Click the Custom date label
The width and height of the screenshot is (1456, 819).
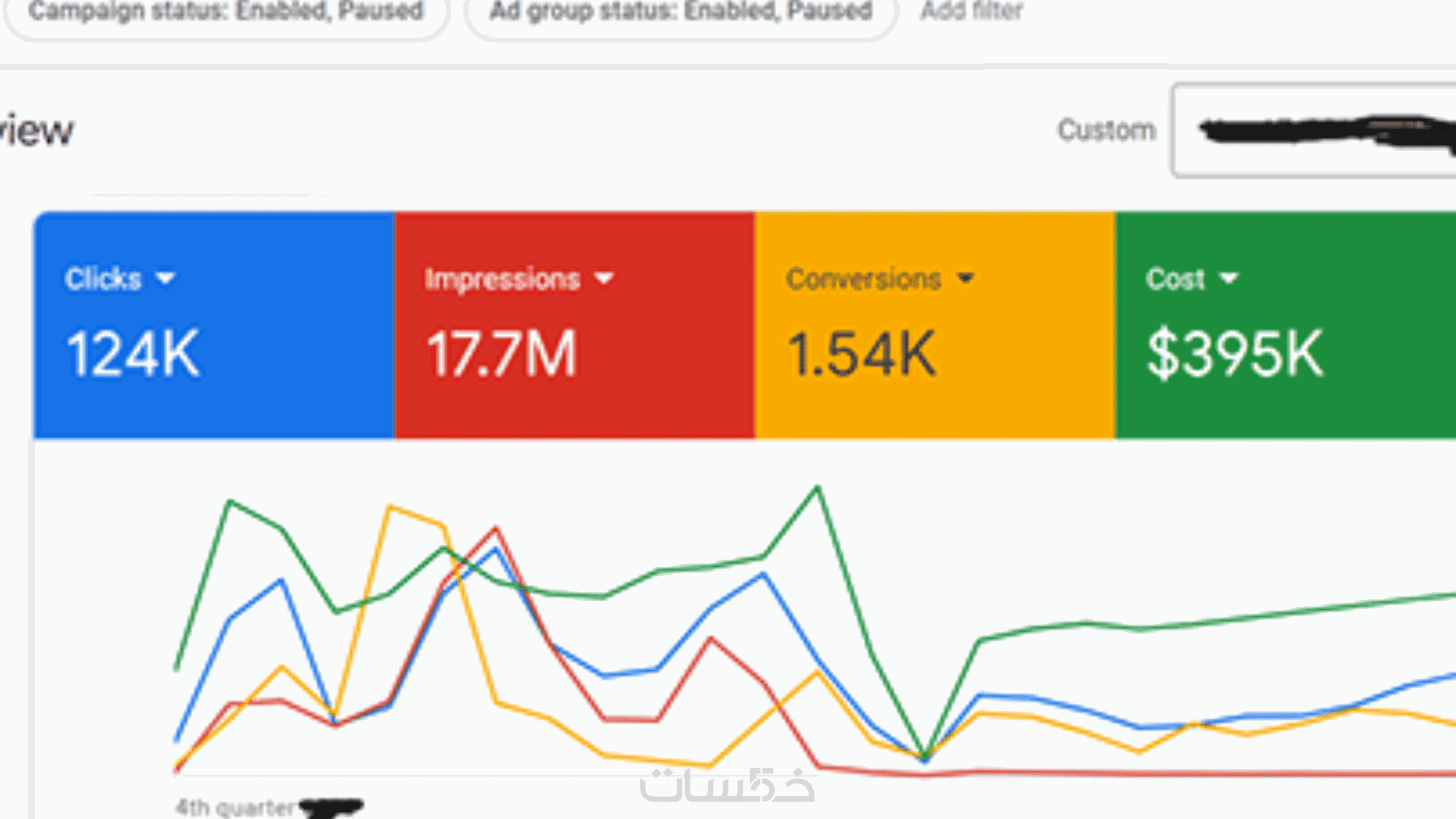point(1106,130)
